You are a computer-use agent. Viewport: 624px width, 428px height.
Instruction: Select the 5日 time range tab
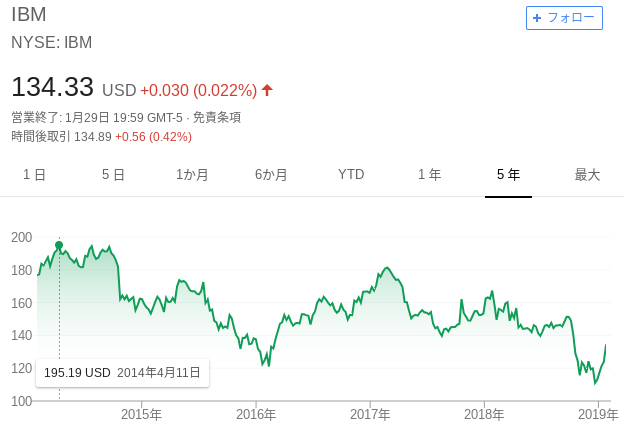pyautogui.click(x=113, y=174)
